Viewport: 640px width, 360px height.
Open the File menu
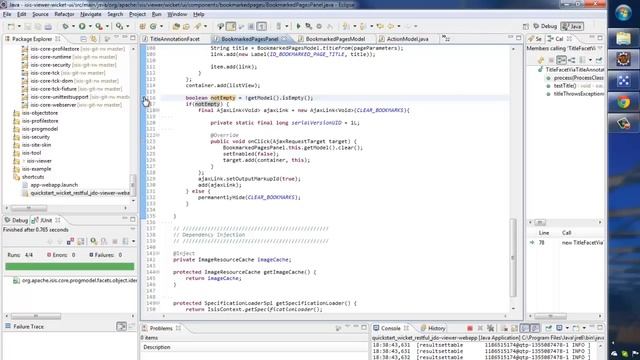point(7,14)
